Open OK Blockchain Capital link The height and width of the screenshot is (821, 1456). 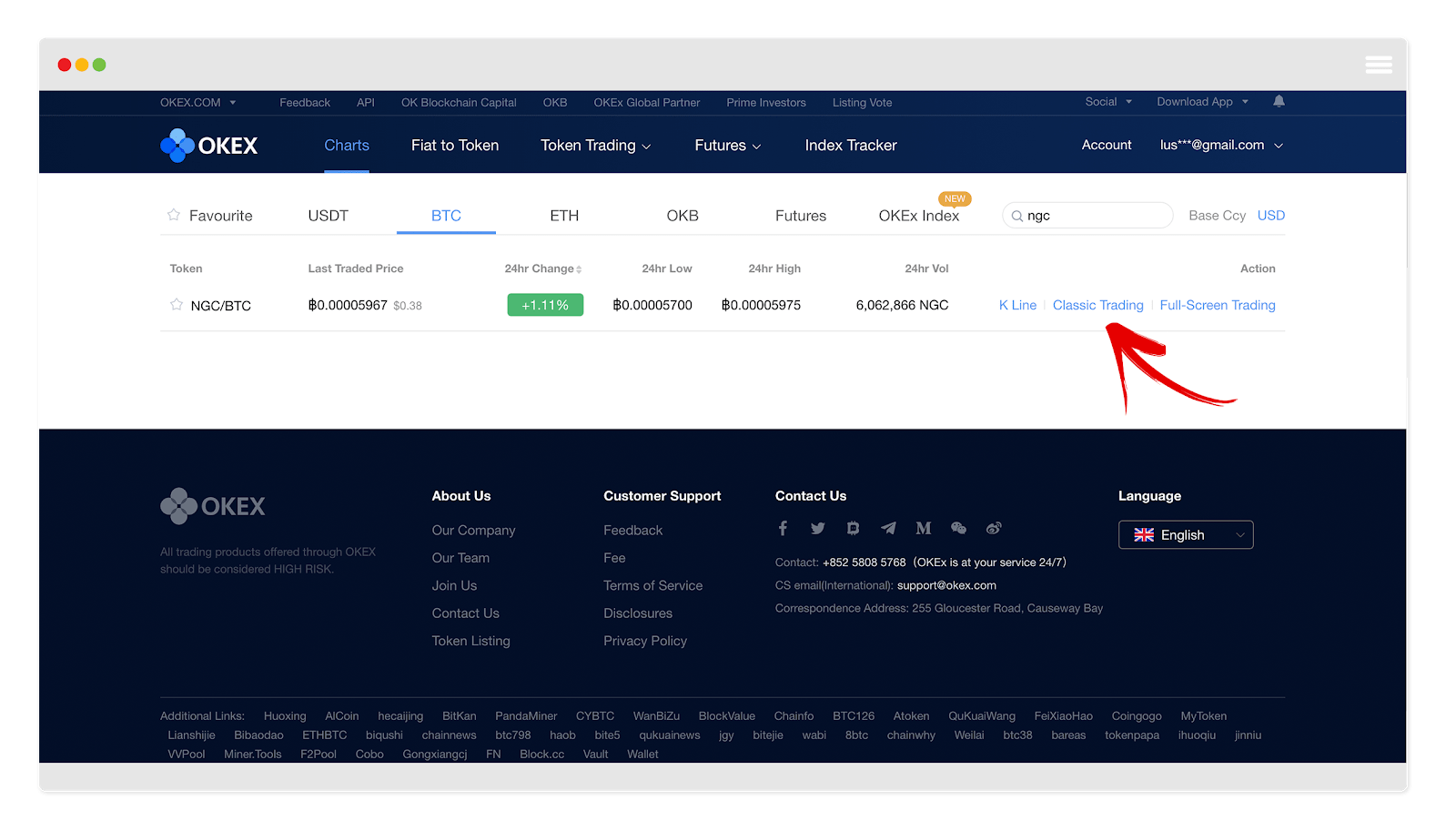(x=459, y=103)
